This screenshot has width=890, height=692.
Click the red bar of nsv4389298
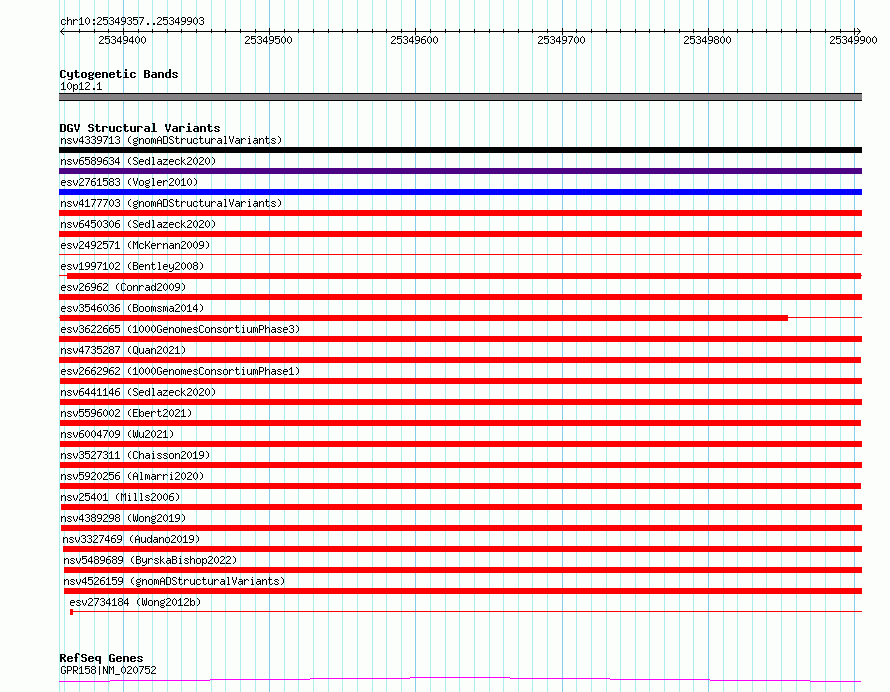tap(461, 528)
